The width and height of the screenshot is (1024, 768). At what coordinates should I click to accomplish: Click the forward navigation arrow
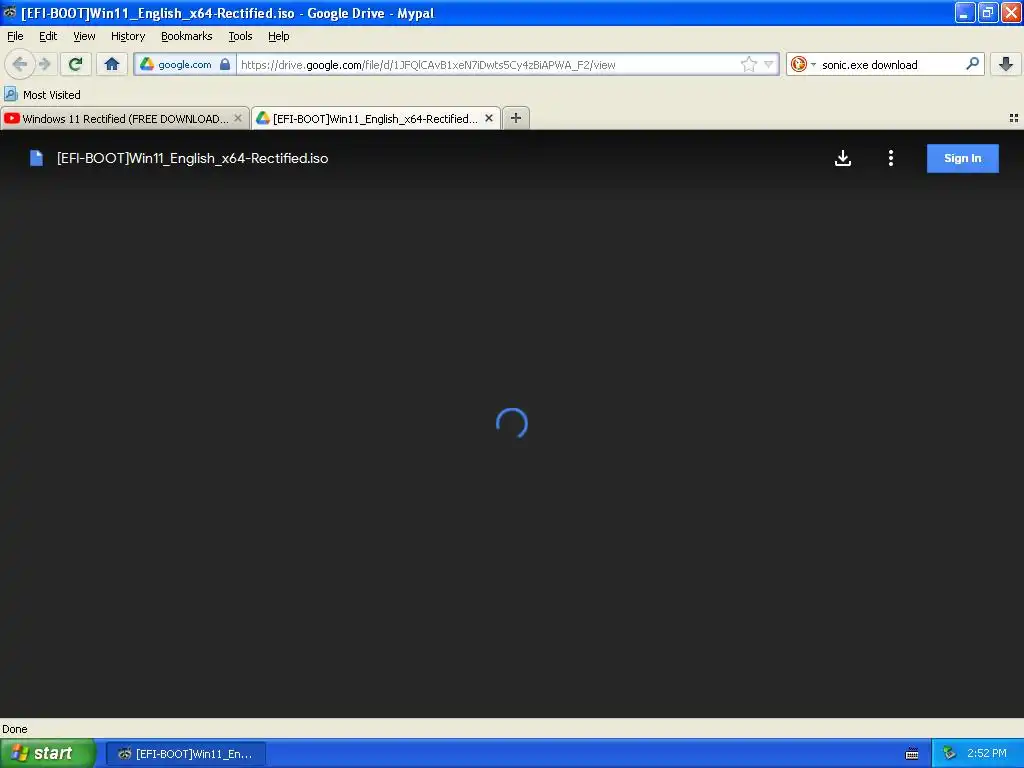click(x=44, y=64)
